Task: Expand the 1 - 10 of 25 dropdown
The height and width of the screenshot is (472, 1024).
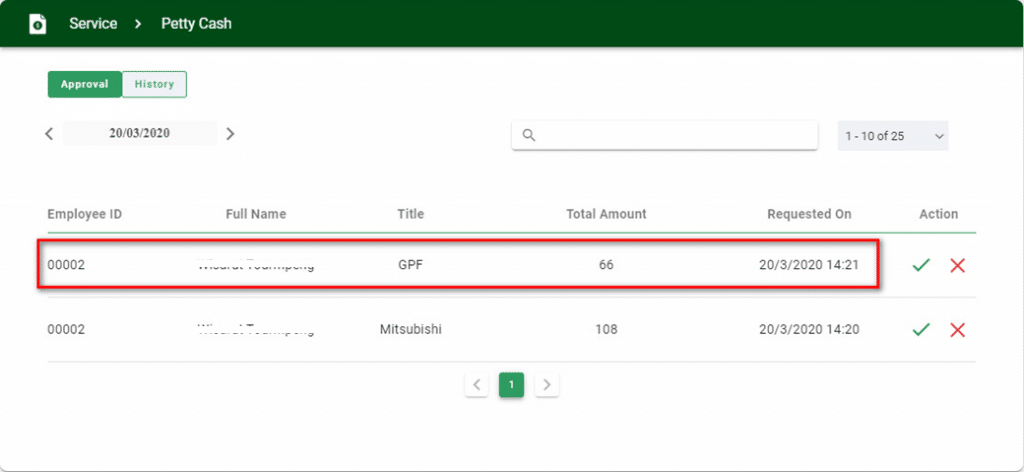Action: pyautogui.click(x=892, y=136)
